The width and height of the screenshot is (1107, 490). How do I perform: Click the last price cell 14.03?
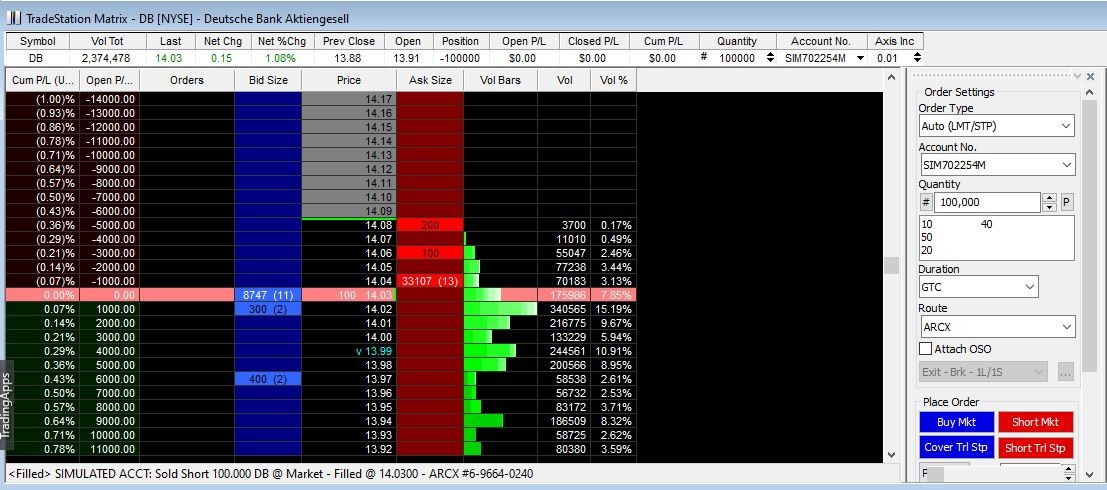coord(349,295)
